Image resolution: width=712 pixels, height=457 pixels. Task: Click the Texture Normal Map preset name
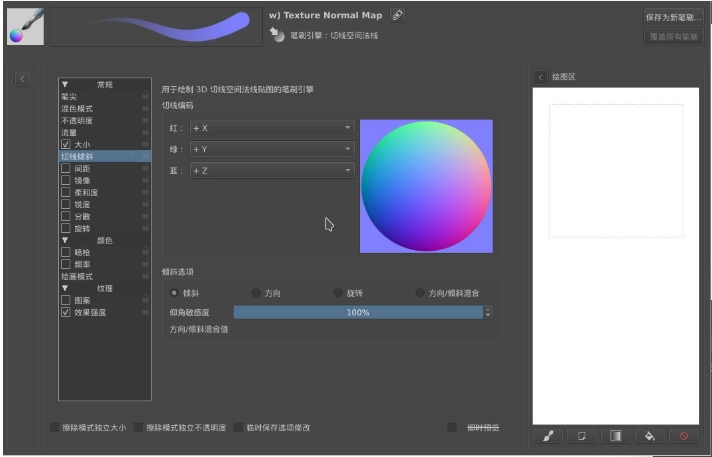(325, 15)
